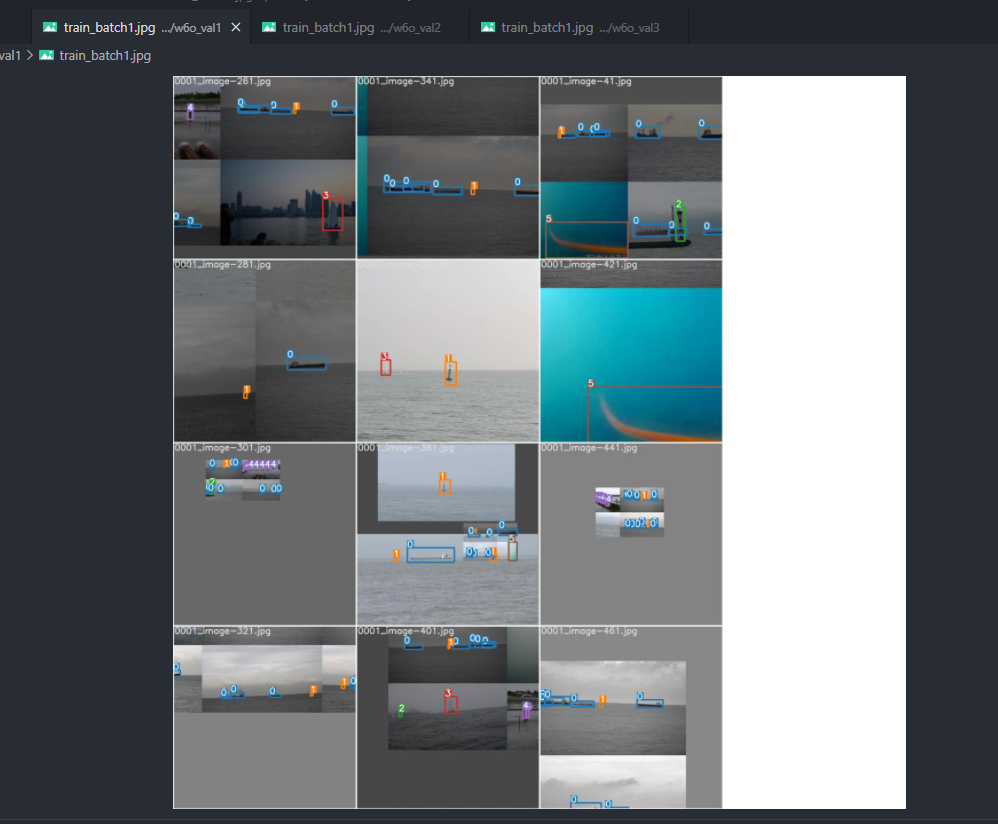Click mosaic tile labeled 0001_image-341.jpg
This screenshot has height=824, width=998.
point(447,167)
